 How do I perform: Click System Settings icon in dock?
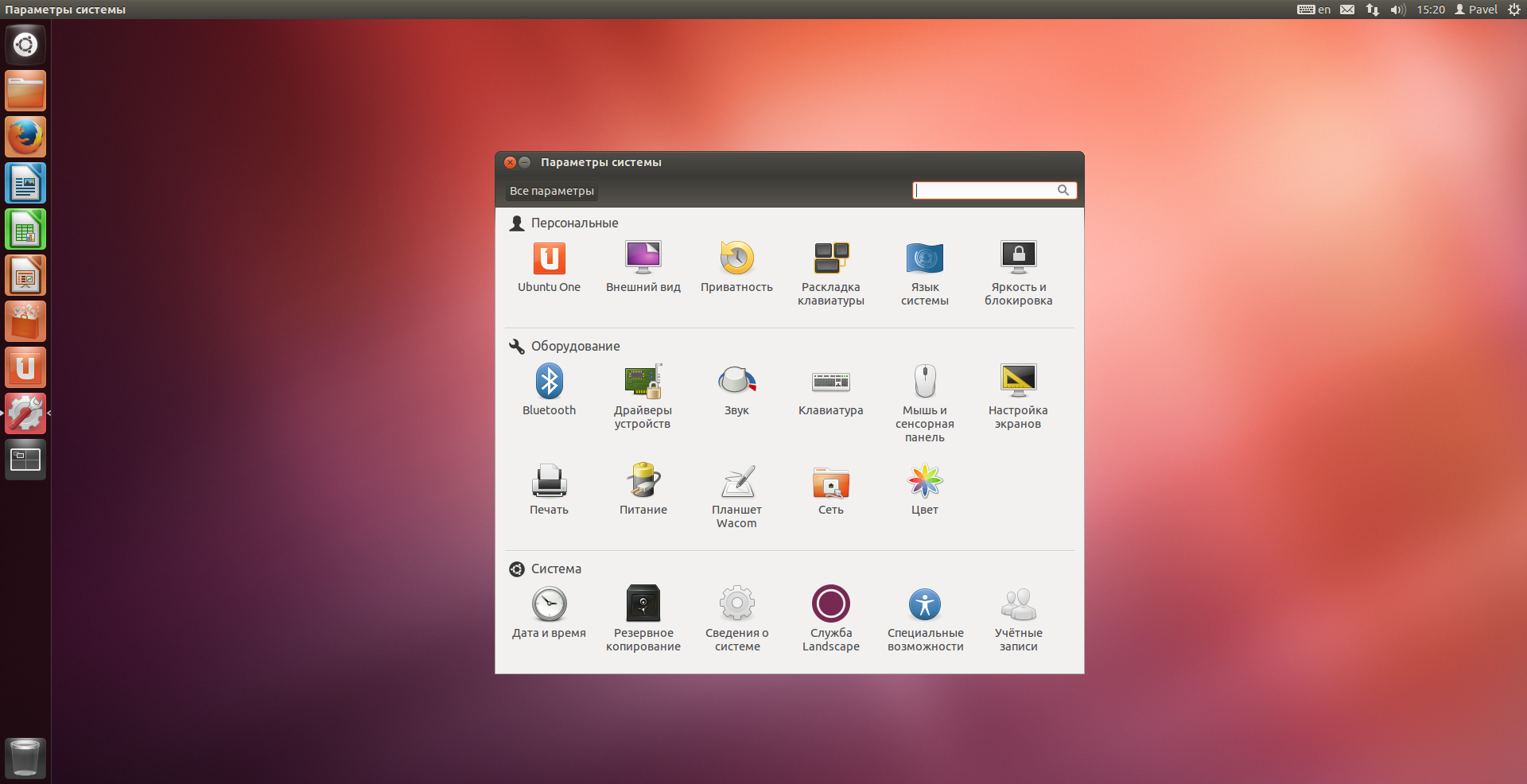pos(25,413)
